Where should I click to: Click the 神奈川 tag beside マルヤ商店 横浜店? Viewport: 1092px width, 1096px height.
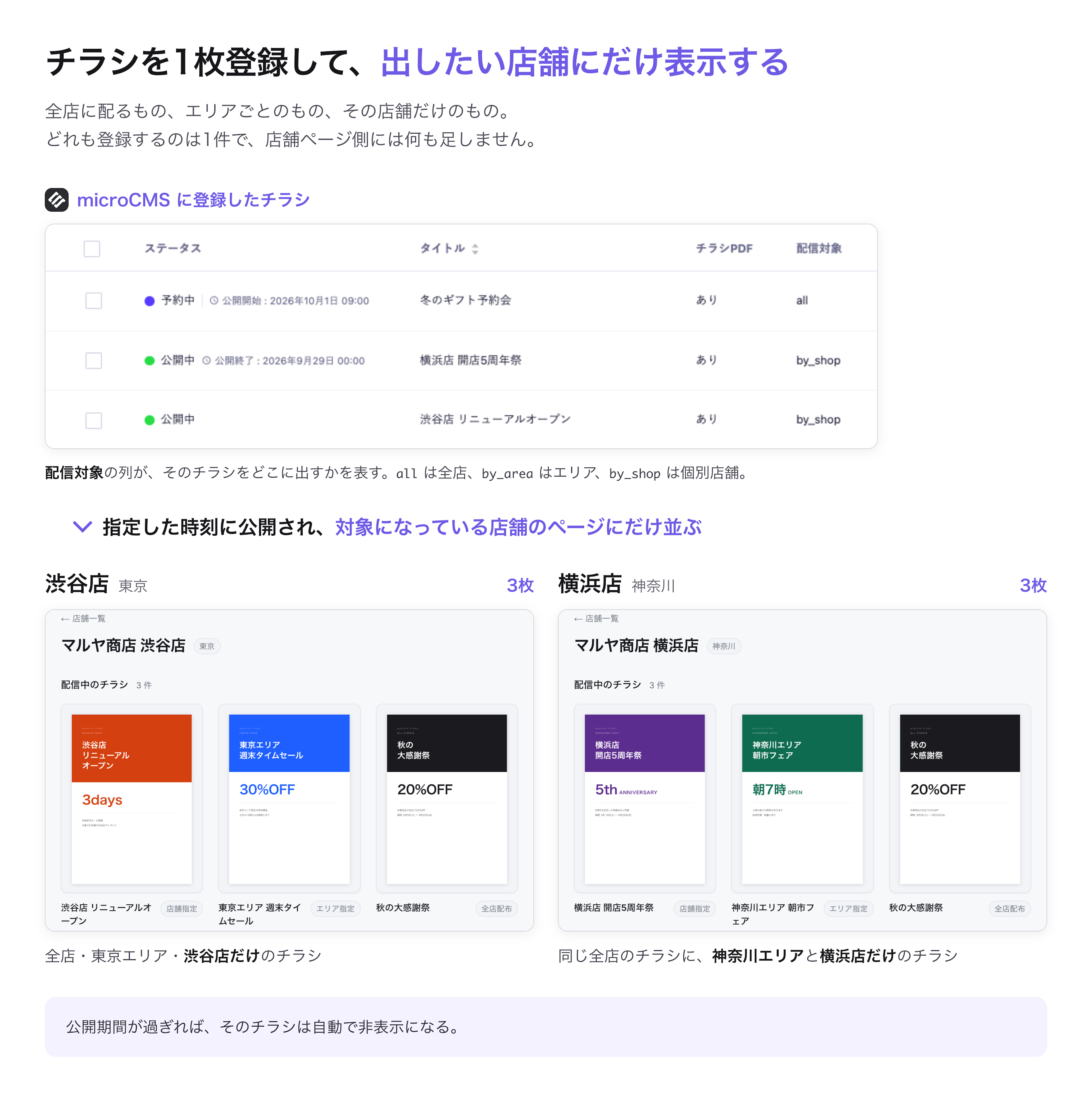click(724, 646)
